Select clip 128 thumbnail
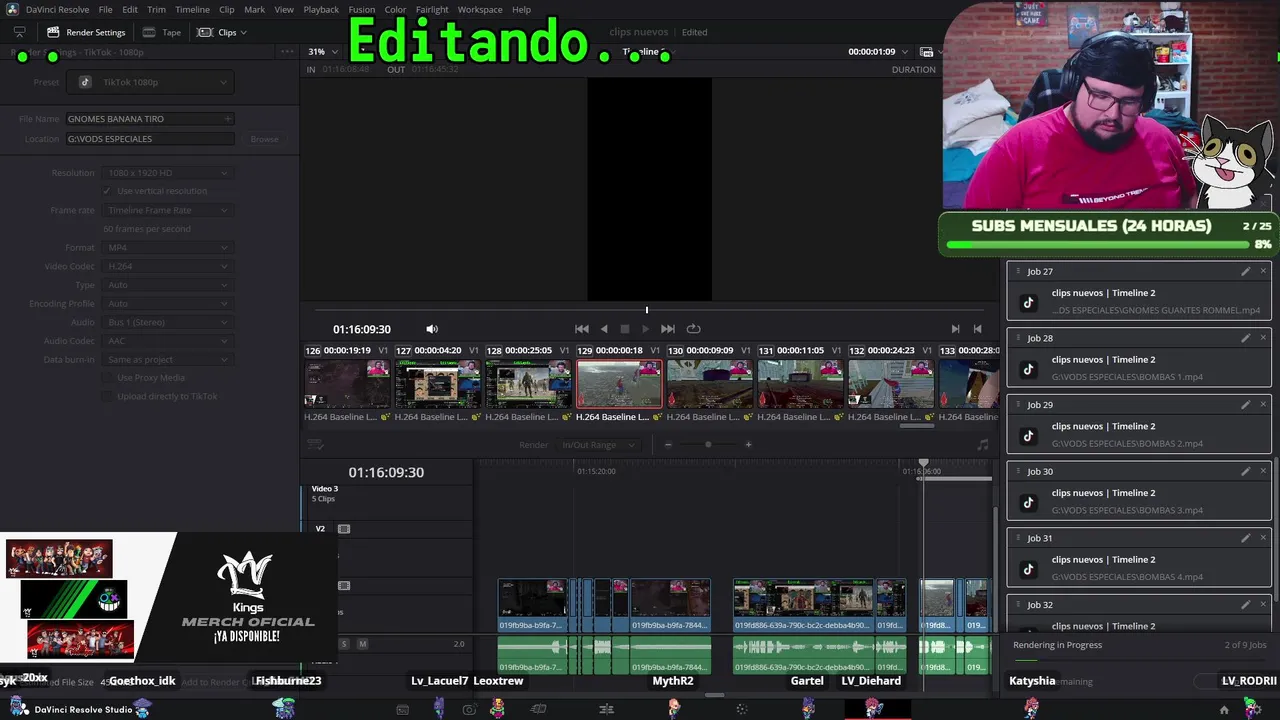Viewport: 1280px width, 720px height. (x=528, y=384)
